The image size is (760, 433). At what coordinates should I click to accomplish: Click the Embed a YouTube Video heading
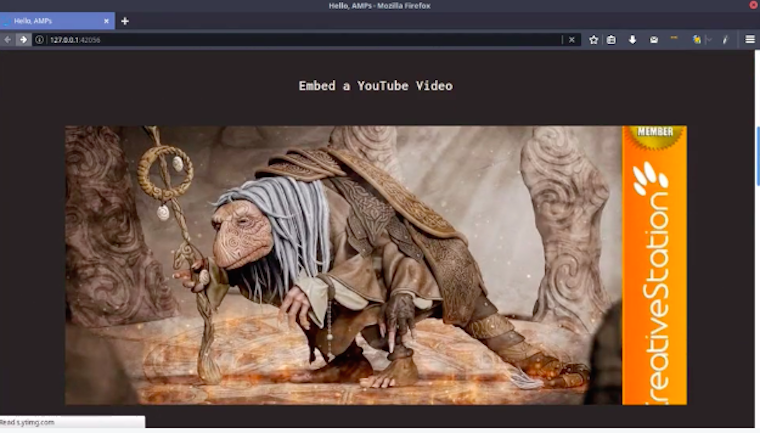[x=376, y=86]
